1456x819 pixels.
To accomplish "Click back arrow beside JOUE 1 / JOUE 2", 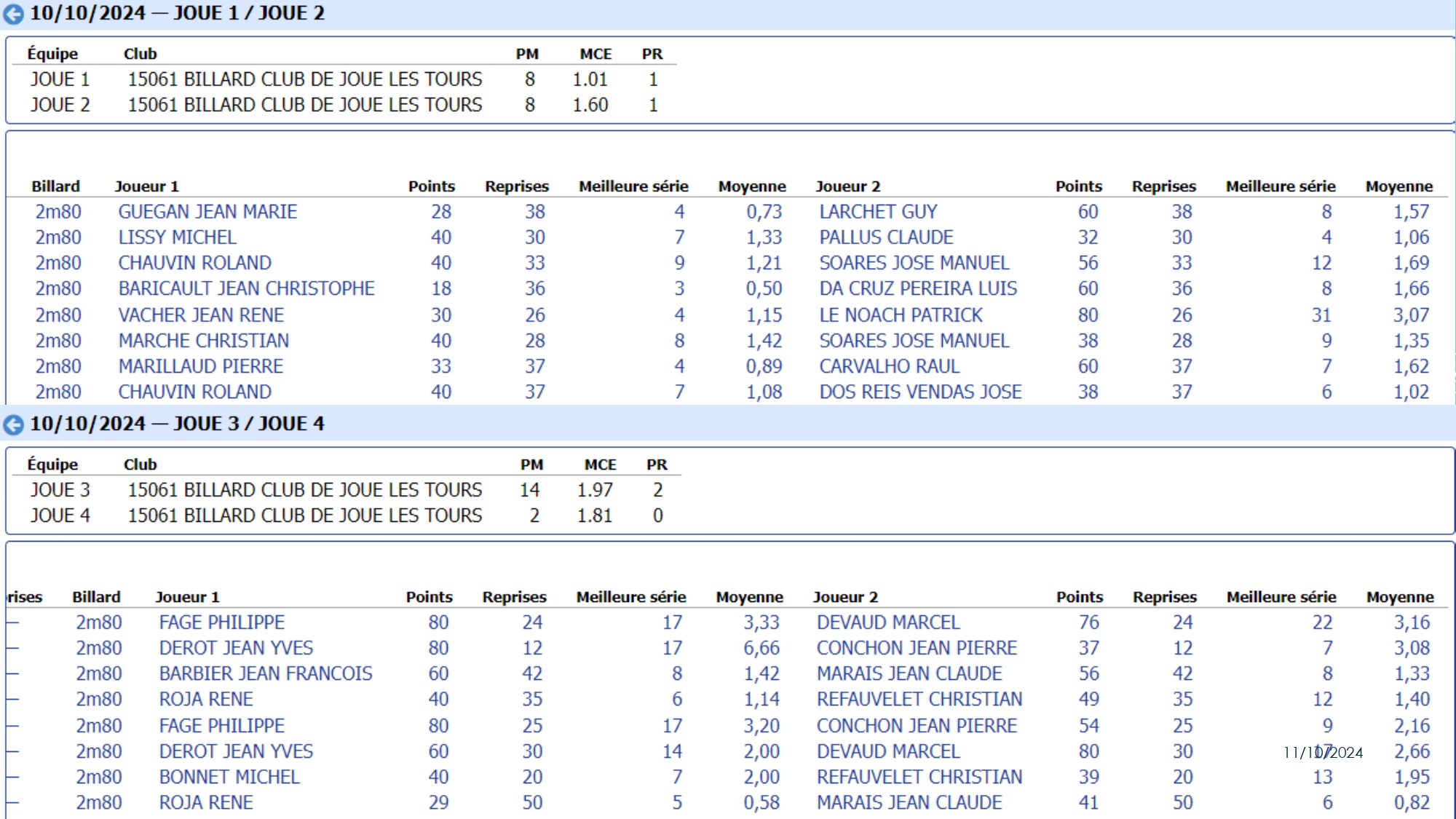I will [13, 14].
